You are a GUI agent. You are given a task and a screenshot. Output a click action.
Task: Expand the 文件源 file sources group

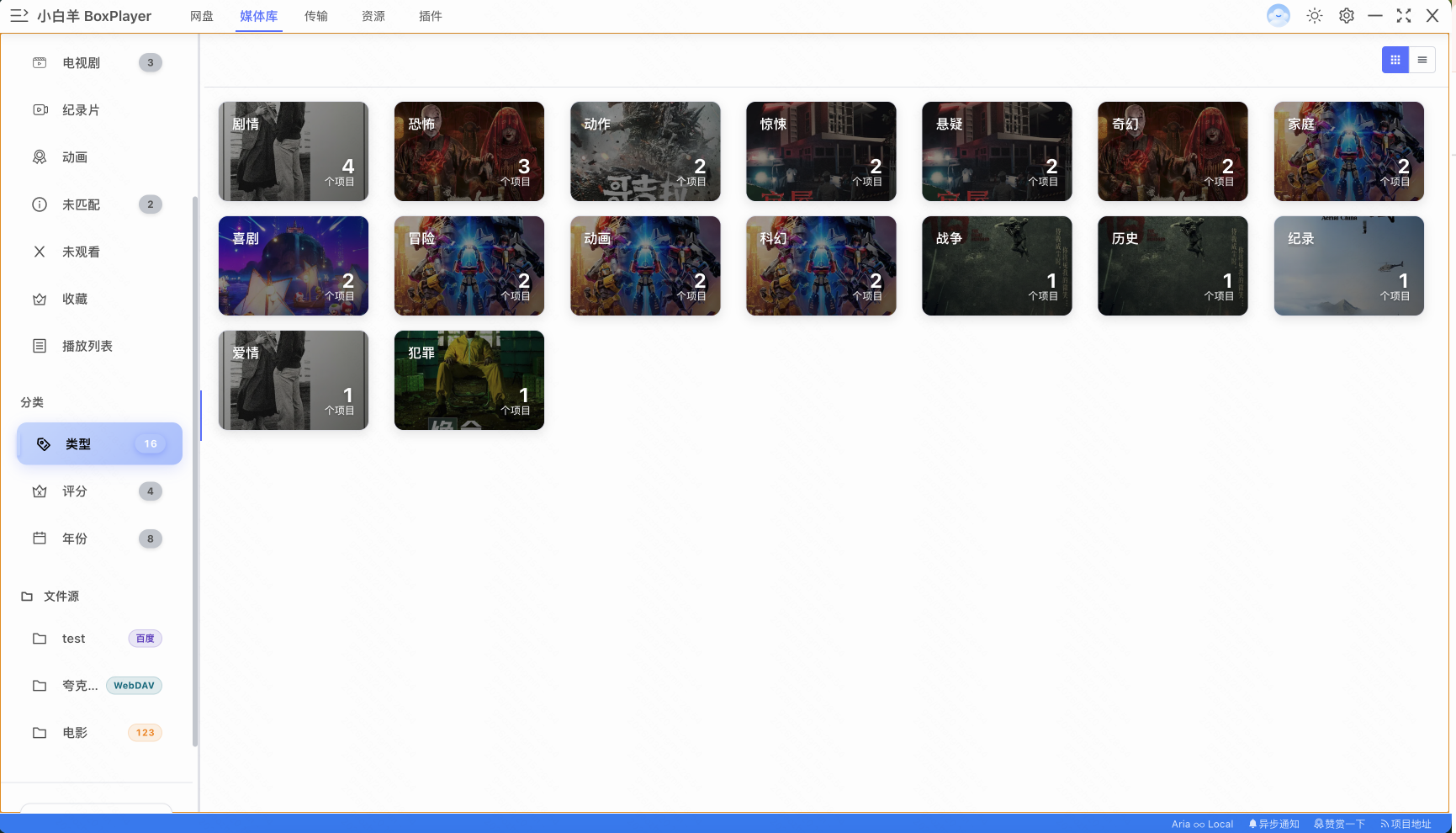(61, 597)
